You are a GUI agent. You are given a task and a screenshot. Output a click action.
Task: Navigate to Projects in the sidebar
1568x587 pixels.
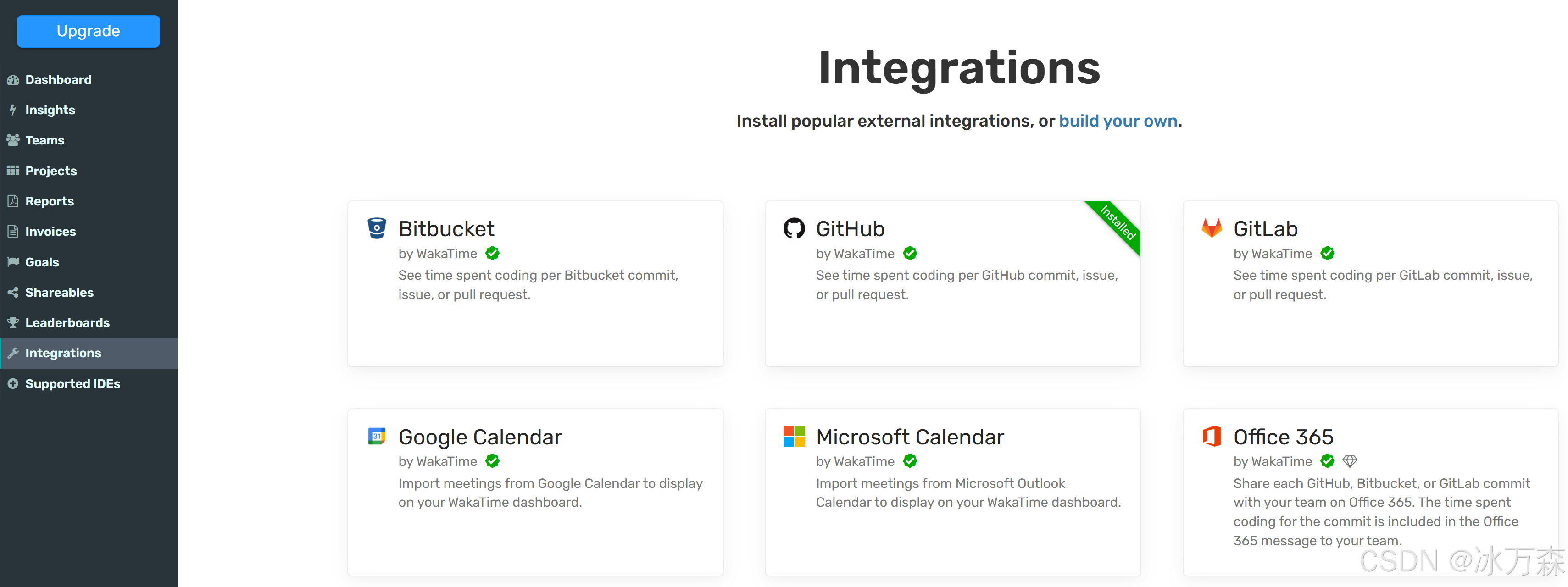(x=50, y=171)
